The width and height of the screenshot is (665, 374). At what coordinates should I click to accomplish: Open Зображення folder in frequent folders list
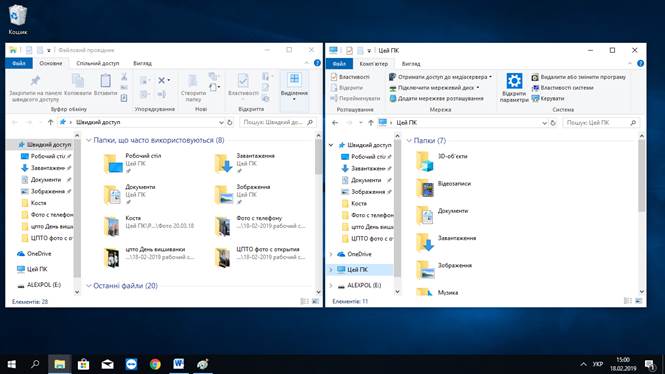coord(242,194)
